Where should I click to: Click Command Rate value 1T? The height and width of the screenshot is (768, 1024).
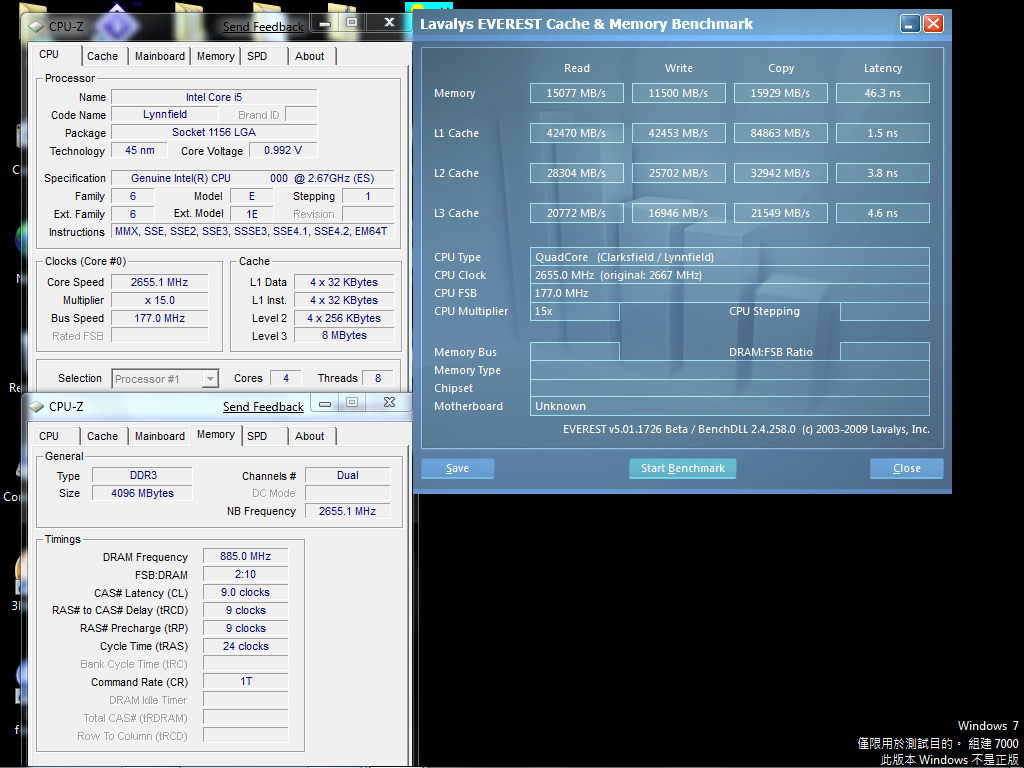pyautogui.click(x=246, y=681)
